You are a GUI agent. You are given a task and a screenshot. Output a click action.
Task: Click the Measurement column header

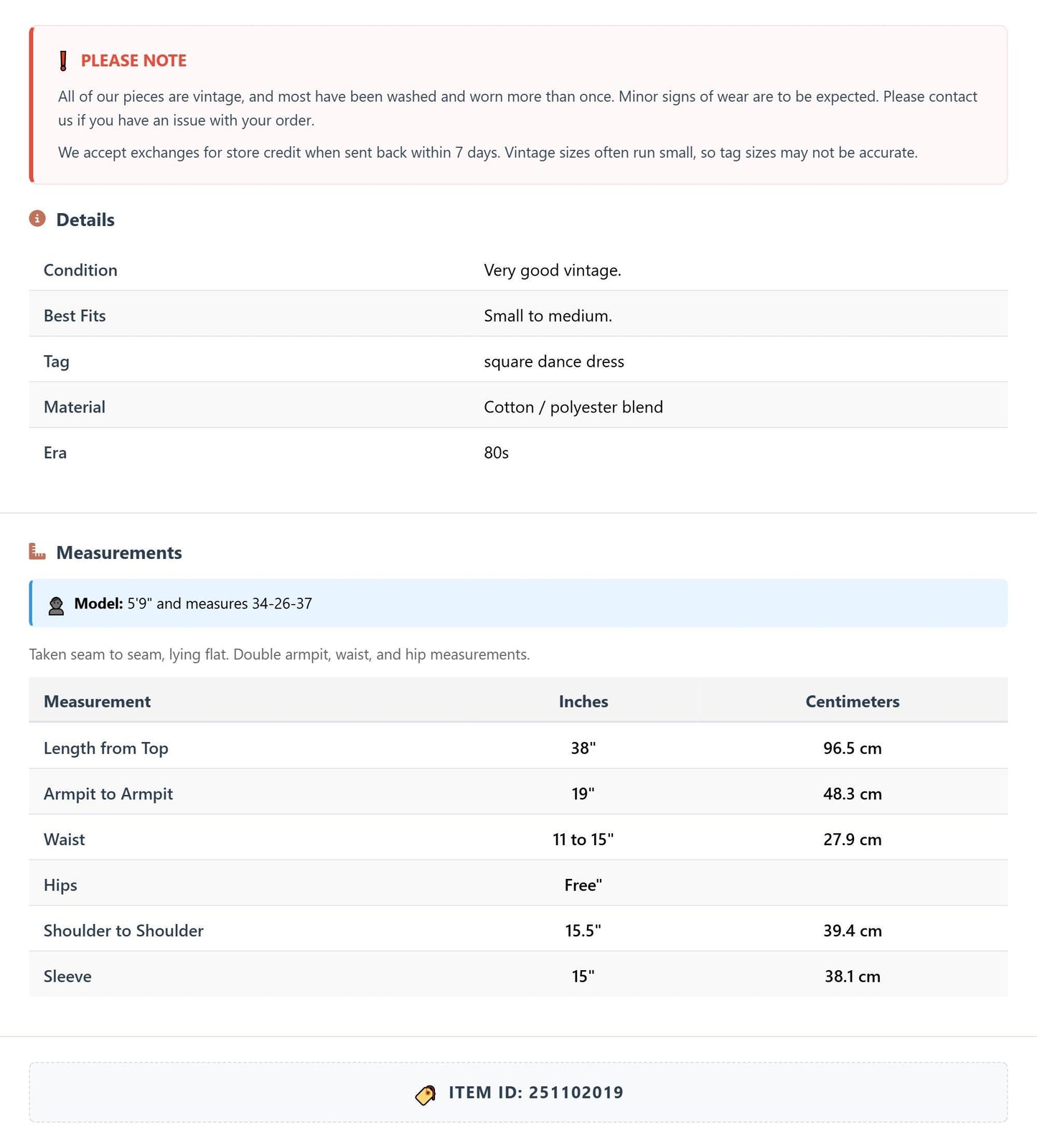[98, 701]
